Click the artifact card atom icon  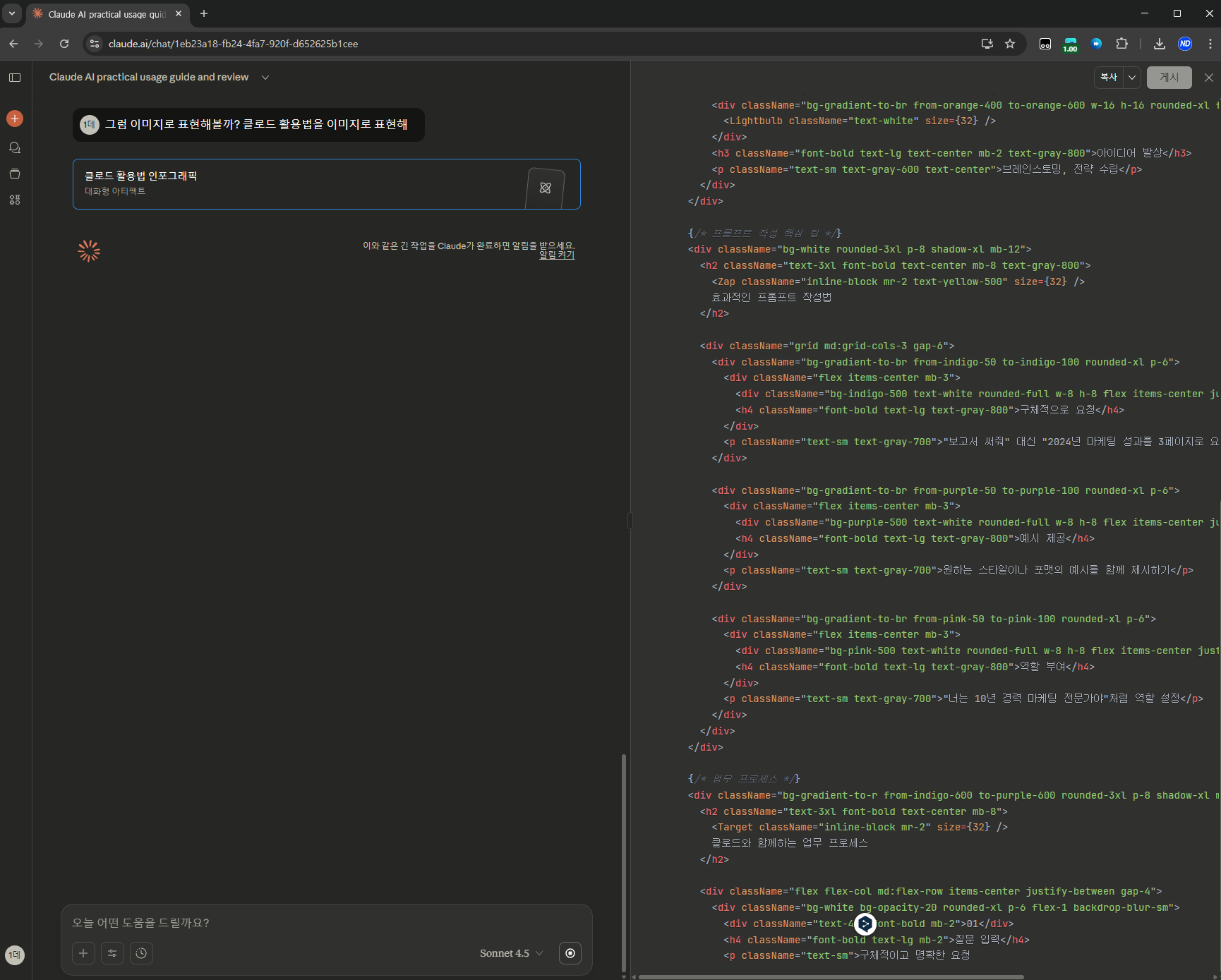[x=546, y=188]
